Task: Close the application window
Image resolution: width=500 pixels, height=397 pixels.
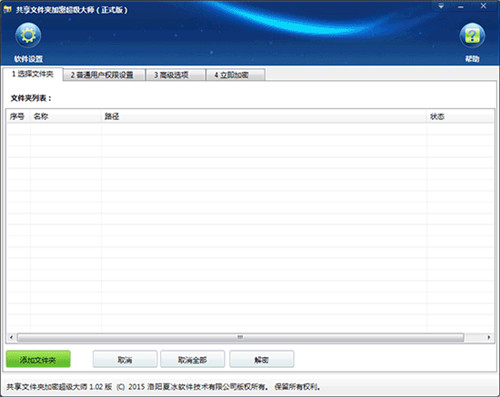Action: 483,6
